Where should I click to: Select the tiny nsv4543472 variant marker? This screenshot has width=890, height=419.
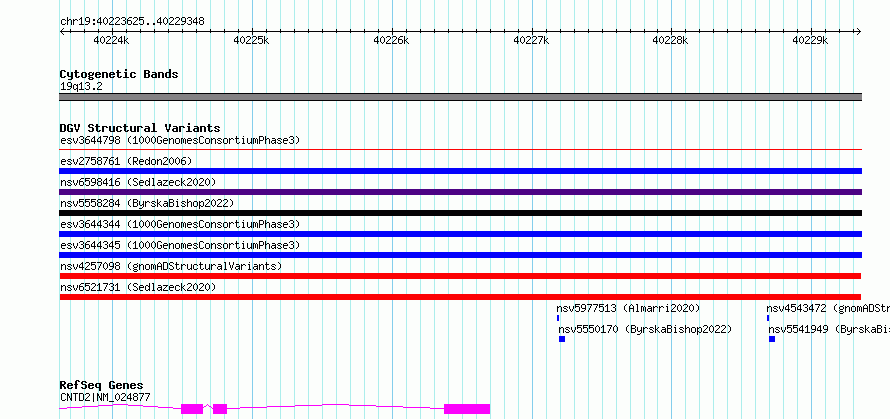coord(768,318)
